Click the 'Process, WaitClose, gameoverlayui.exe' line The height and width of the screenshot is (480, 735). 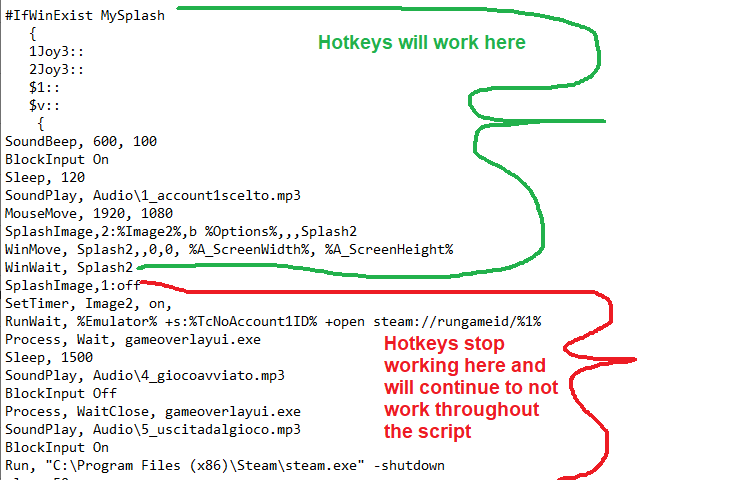[x=153, y=412]
